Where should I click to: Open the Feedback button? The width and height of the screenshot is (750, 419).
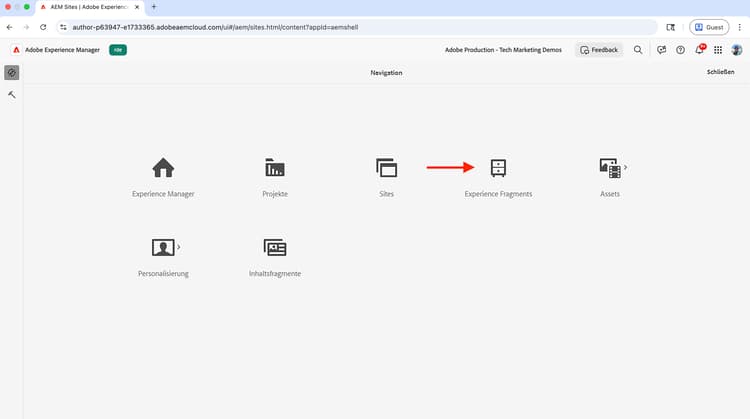tap(599, 50)
